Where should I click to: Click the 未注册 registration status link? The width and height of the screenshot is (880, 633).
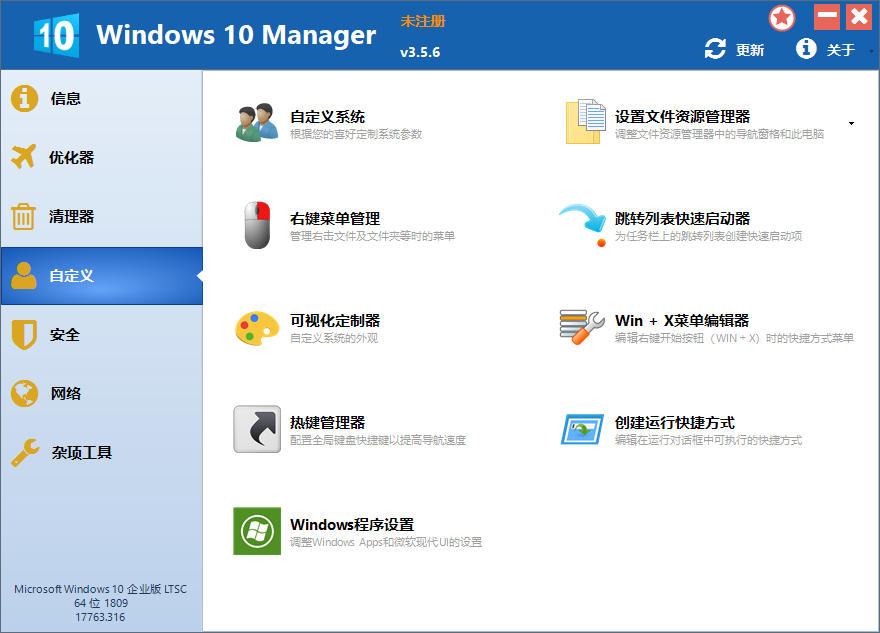click(x=423, y=21)
